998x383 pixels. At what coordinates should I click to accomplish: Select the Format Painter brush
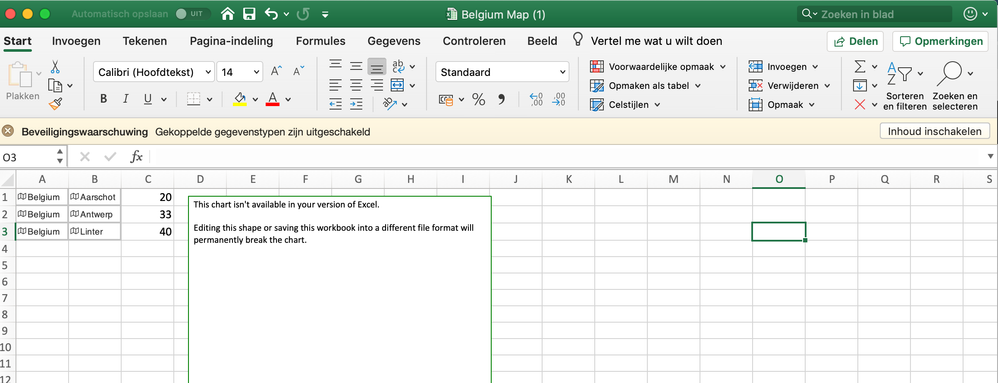click(x=55, y=104)
